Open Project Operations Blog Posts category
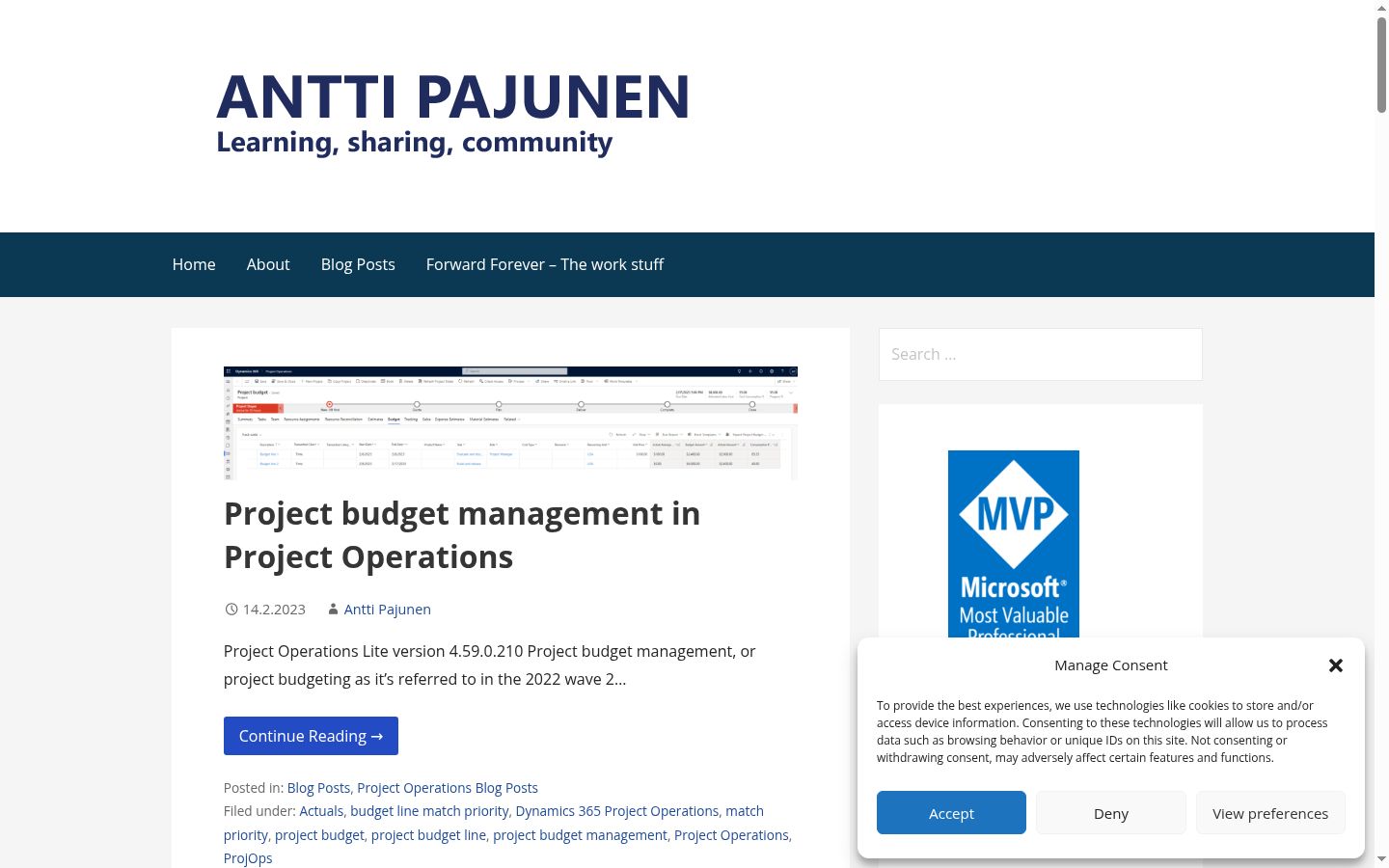Viewport: 1389px width, 868px height. (448, 788)
